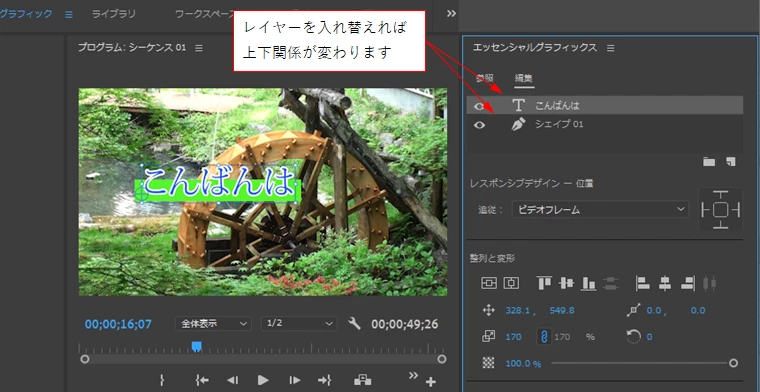Click the align top edges icon
This screenshot has height=392, width=760.
pos(544,283)
